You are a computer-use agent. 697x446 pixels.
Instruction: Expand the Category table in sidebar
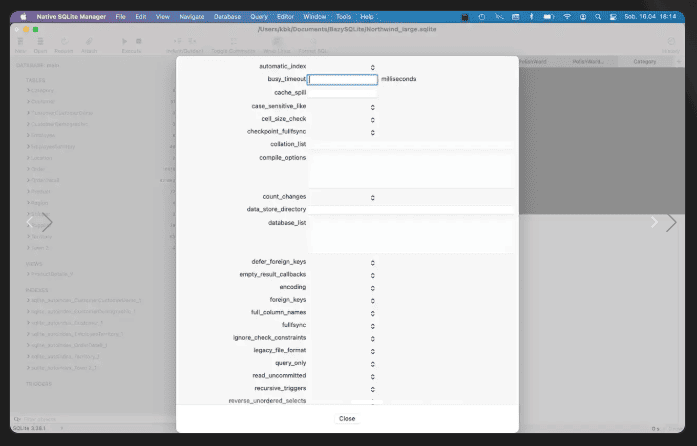(x=28, y=90)
